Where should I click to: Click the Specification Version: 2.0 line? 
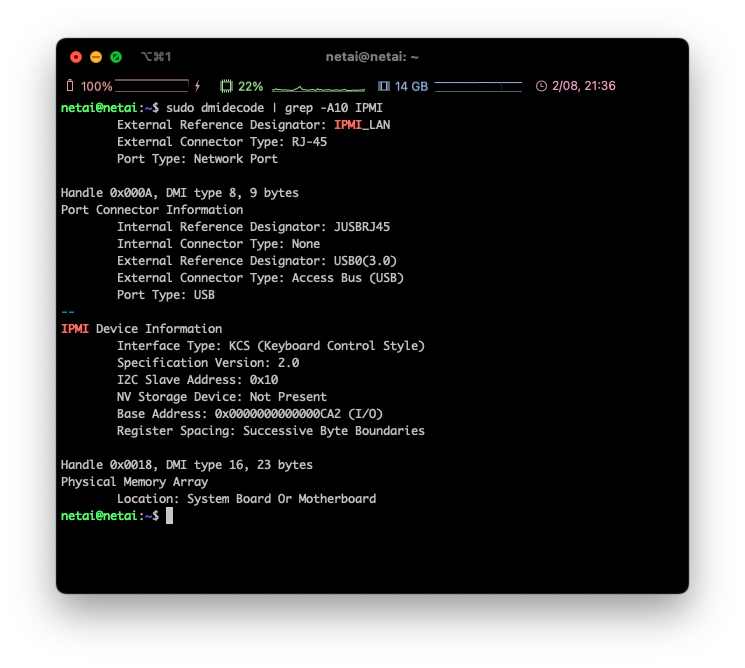coord(208,363)
